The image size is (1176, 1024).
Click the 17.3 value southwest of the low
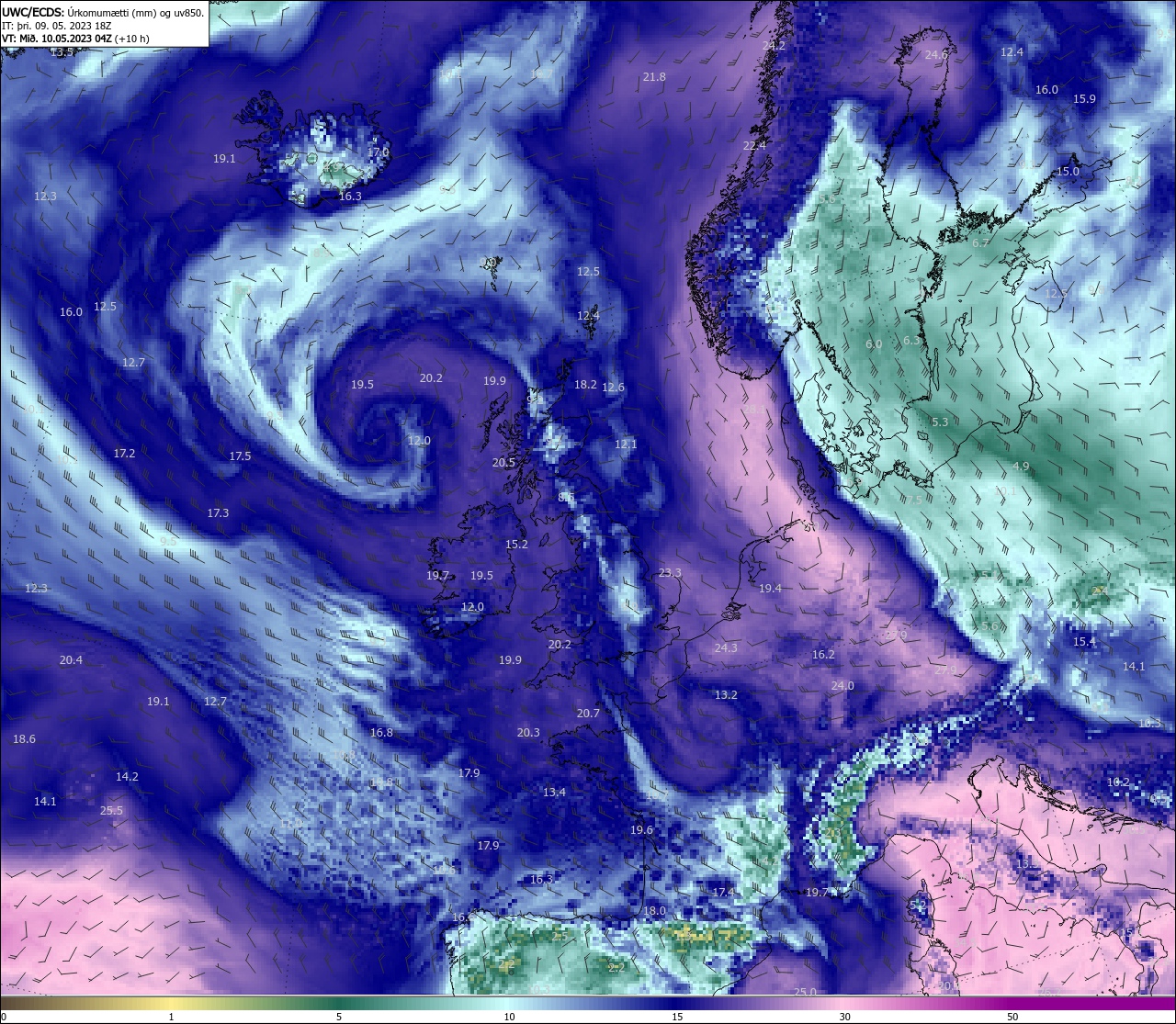point(218,513)
